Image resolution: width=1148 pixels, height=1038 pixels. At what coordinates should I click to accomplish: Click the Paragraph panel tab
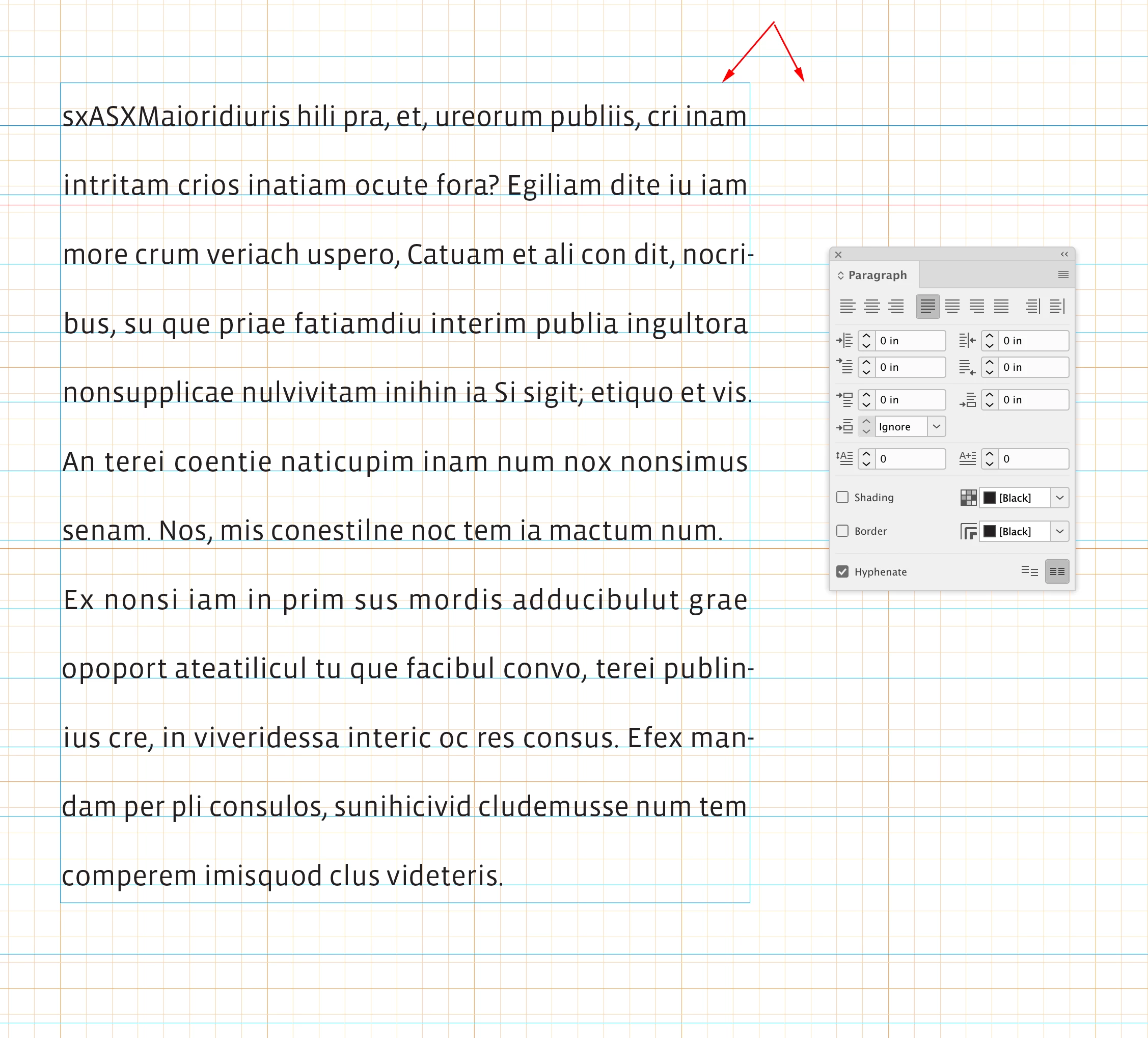(x=877, y=275)
